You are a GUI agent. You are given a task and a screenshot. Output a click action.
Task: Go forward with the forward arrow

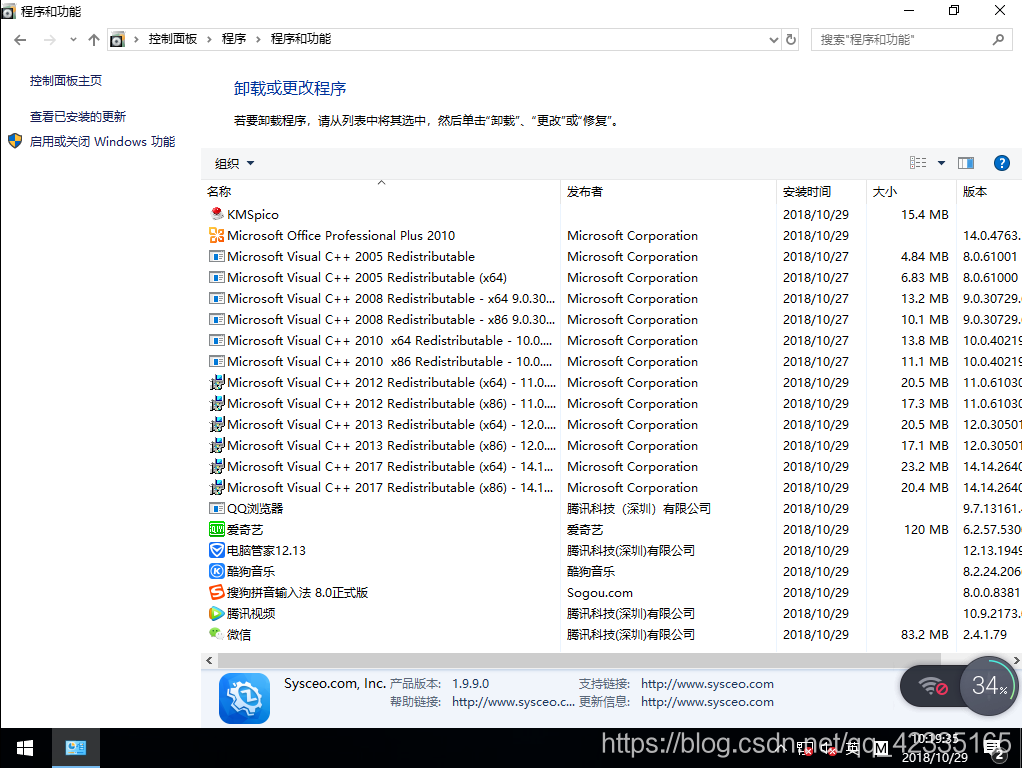[x=50, y=40]
